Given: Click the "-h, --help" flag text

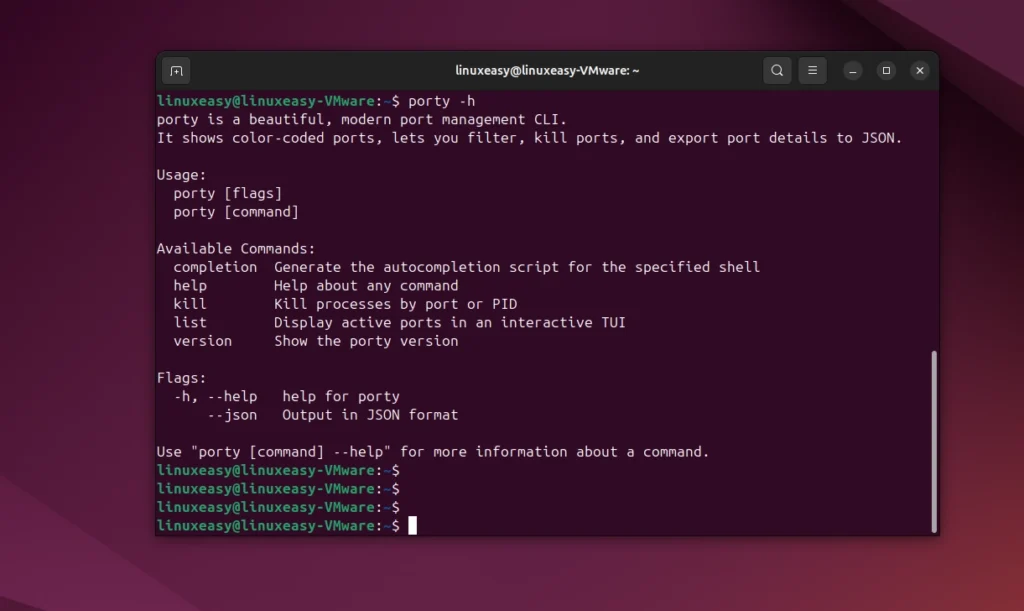Looking at the screenshot, I should pos(215,396).
